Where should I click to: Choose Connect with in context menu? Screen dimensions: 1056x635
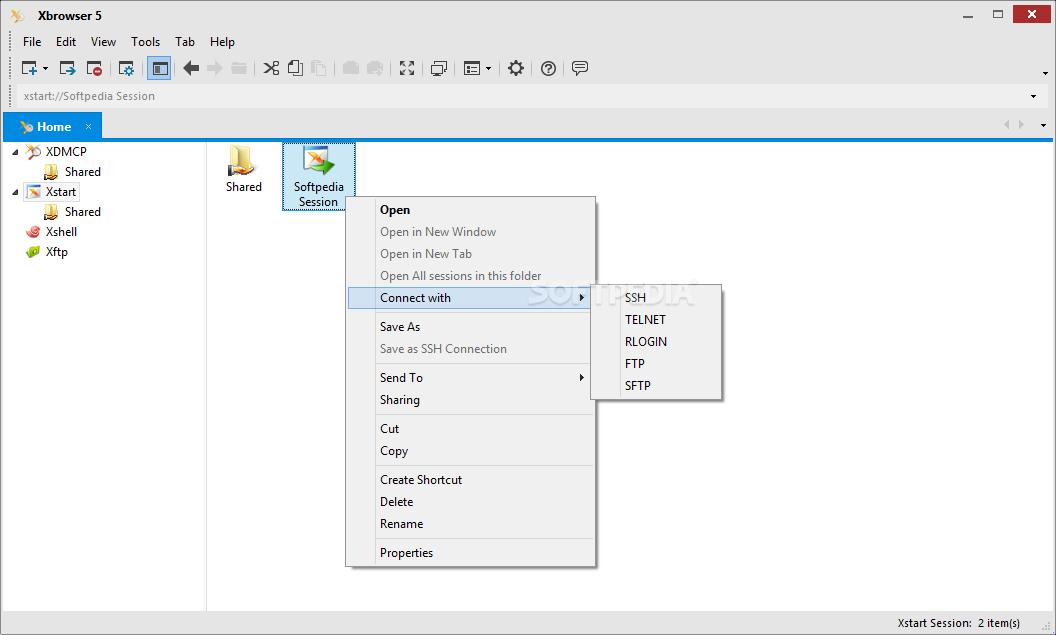pos(471,298)
